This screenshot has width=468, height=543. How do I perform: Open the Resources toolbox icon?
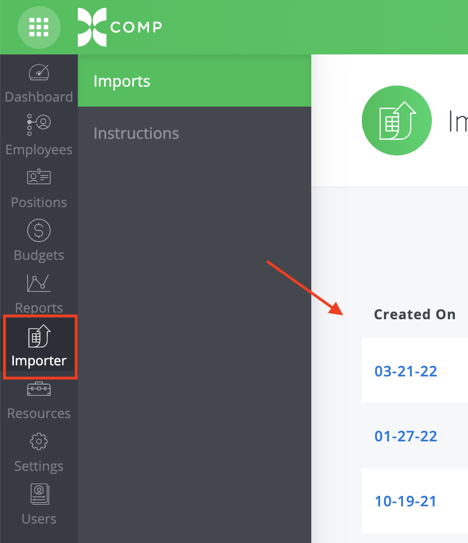[39, 389]
